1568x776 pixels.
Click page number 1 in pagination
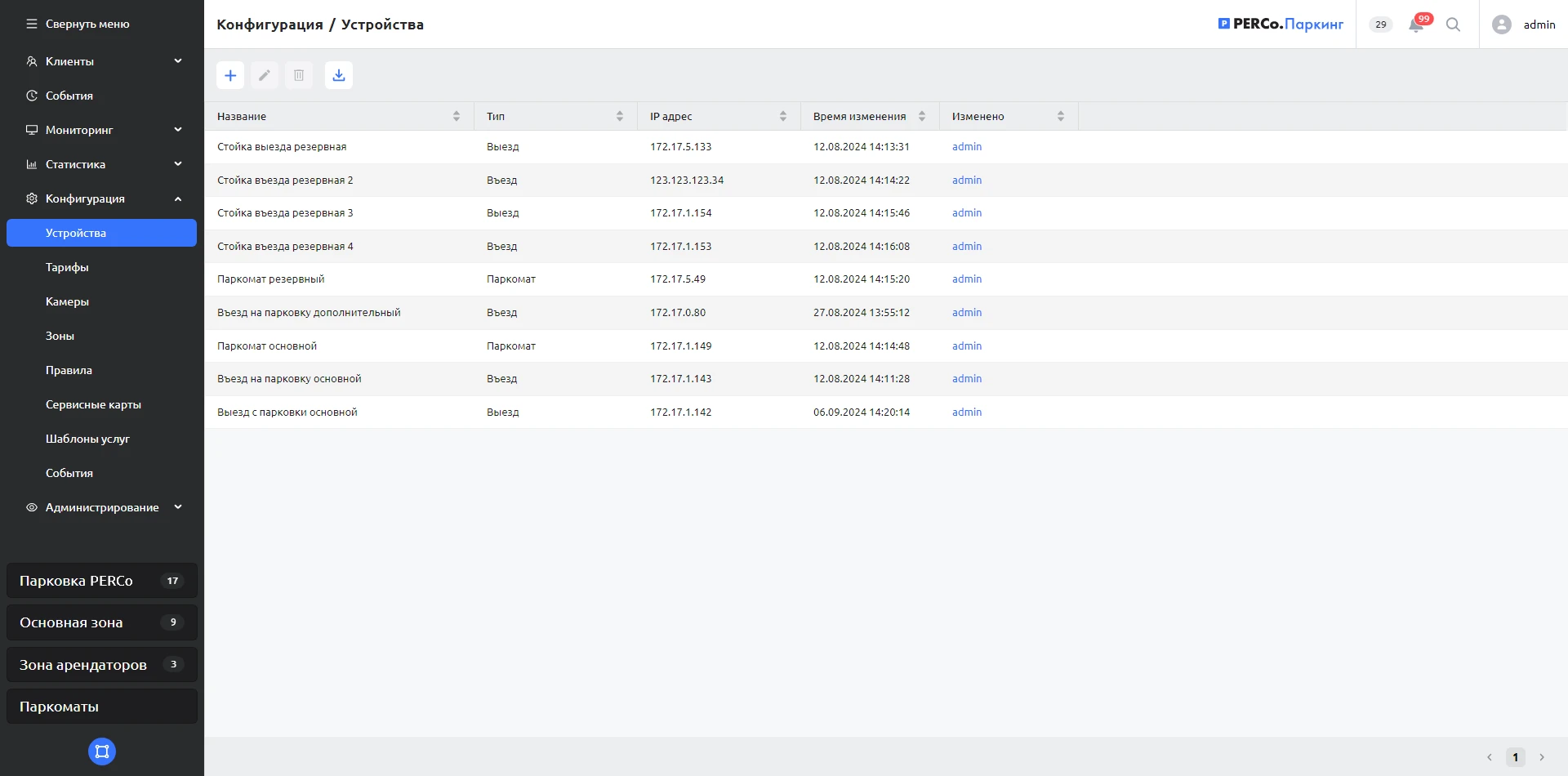coord(1515,757)
